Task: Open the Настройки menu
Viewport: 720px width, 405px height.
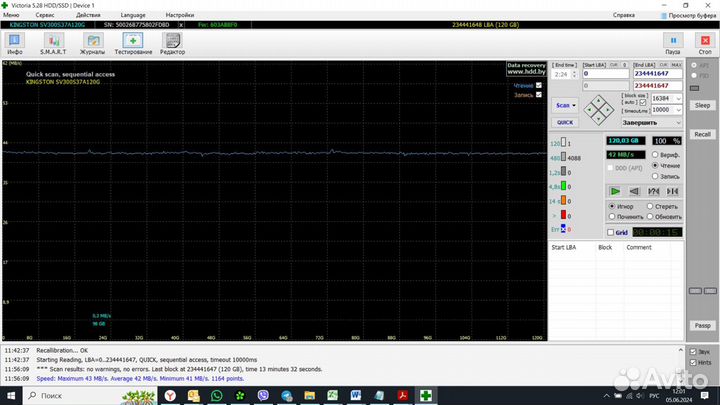Action: [x=180, y=15]
